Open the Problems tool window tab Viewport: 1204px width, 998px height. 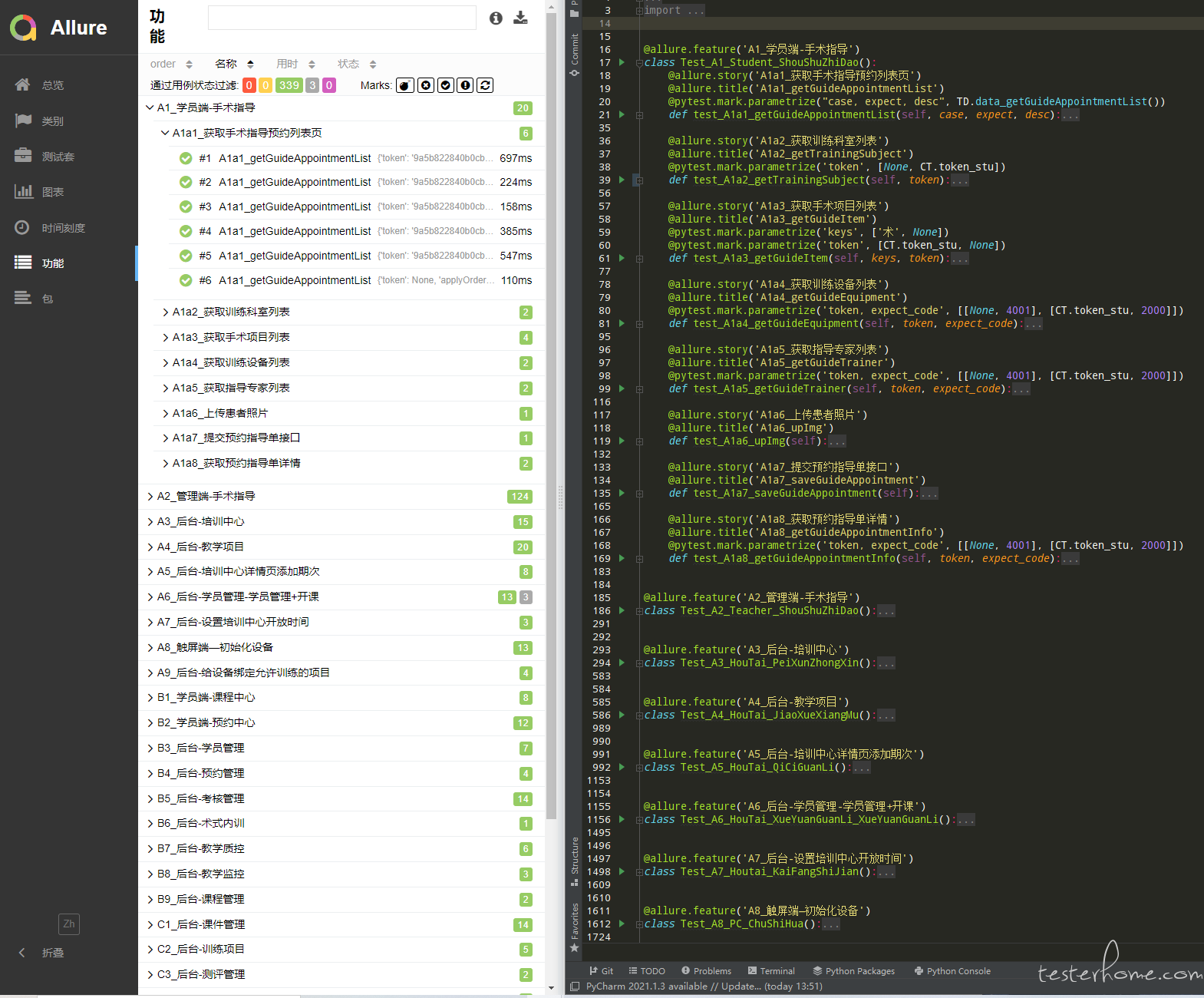(x=706, y=971)
